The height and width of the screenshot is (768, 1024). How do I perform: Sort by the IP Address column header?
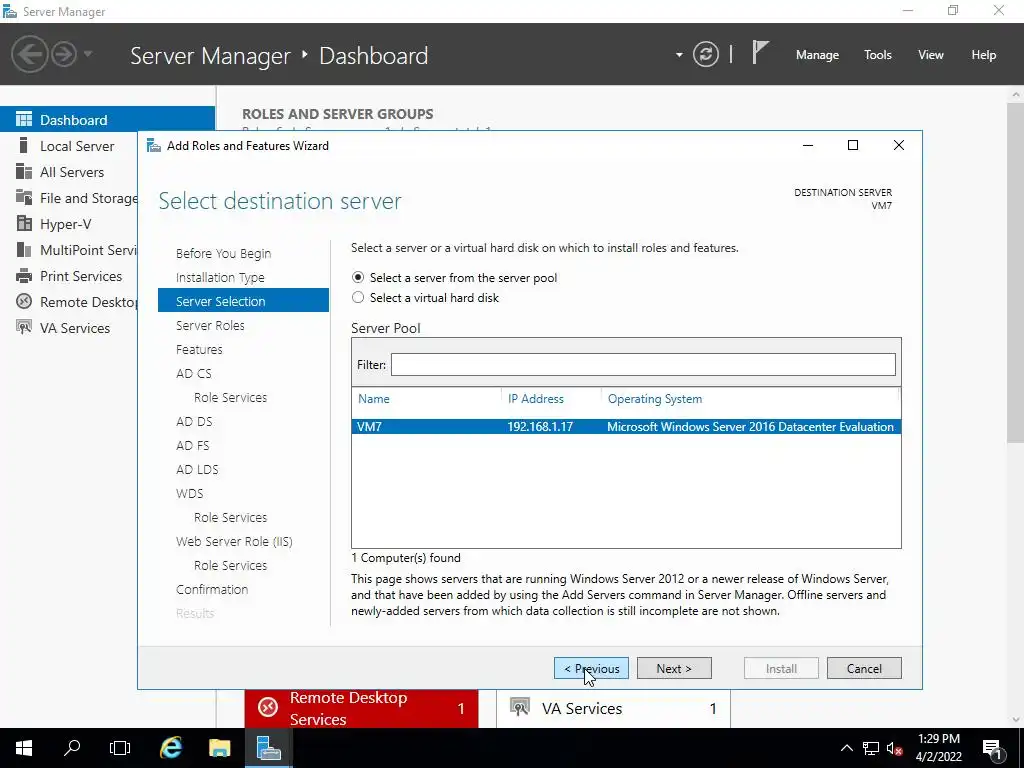536,399
